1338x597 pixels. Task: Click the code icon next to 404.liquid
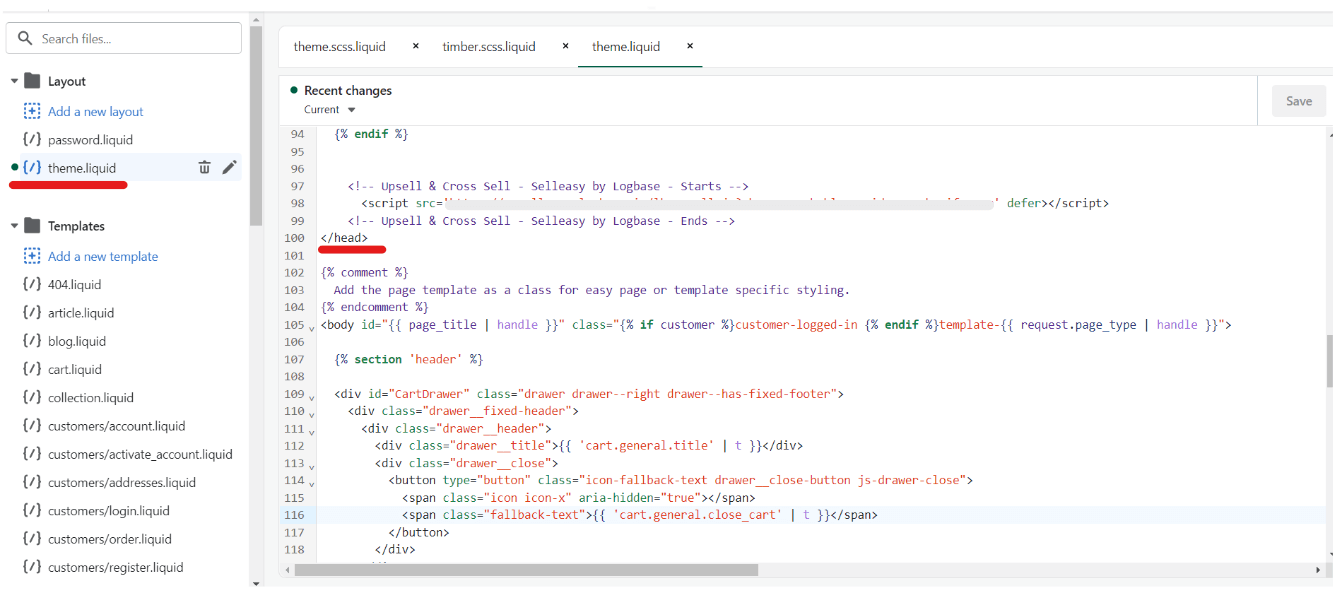[x=32, y=285]
